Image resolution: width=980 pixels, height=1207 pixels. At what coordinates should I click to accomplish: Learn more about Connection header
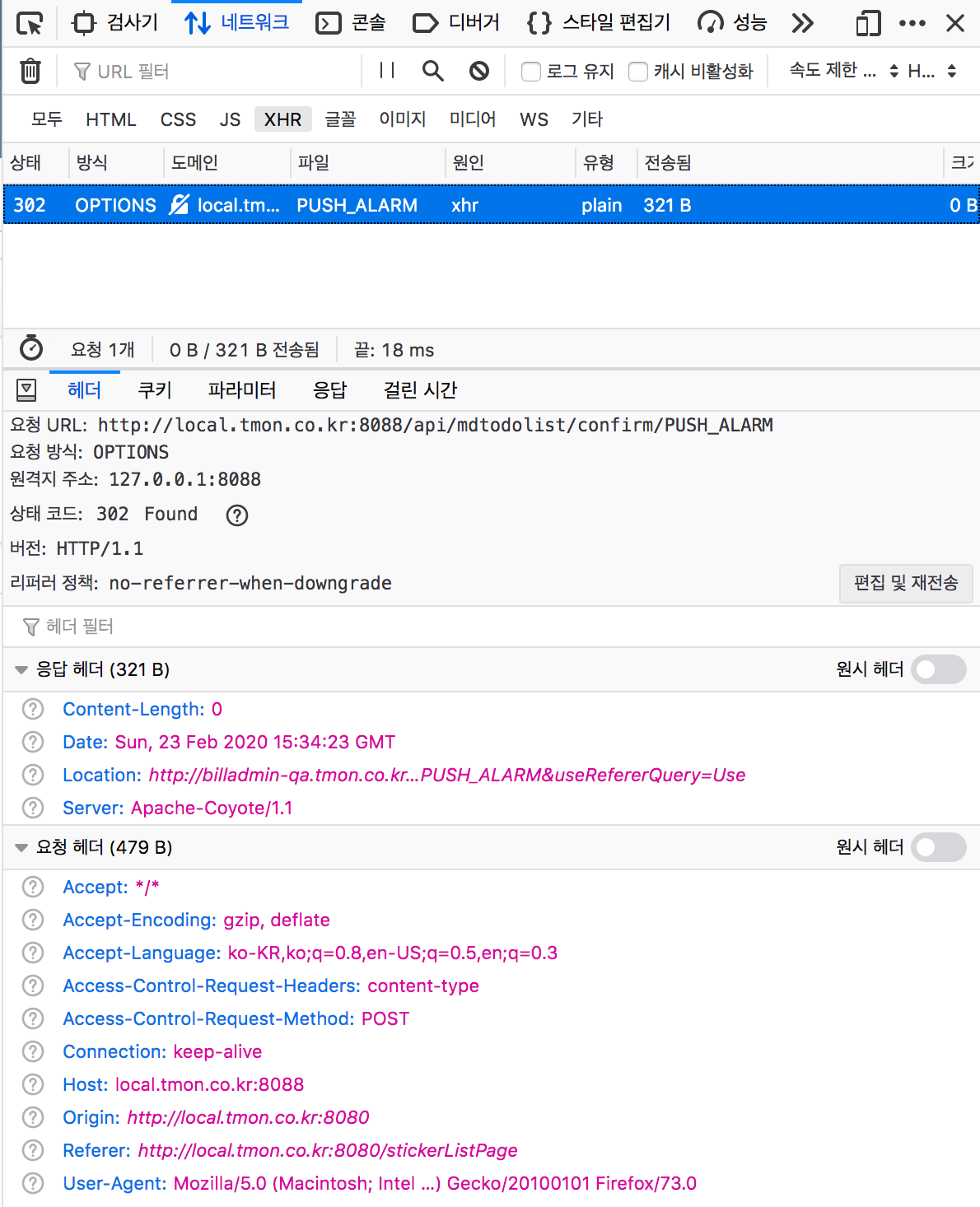pos(33,1051)
